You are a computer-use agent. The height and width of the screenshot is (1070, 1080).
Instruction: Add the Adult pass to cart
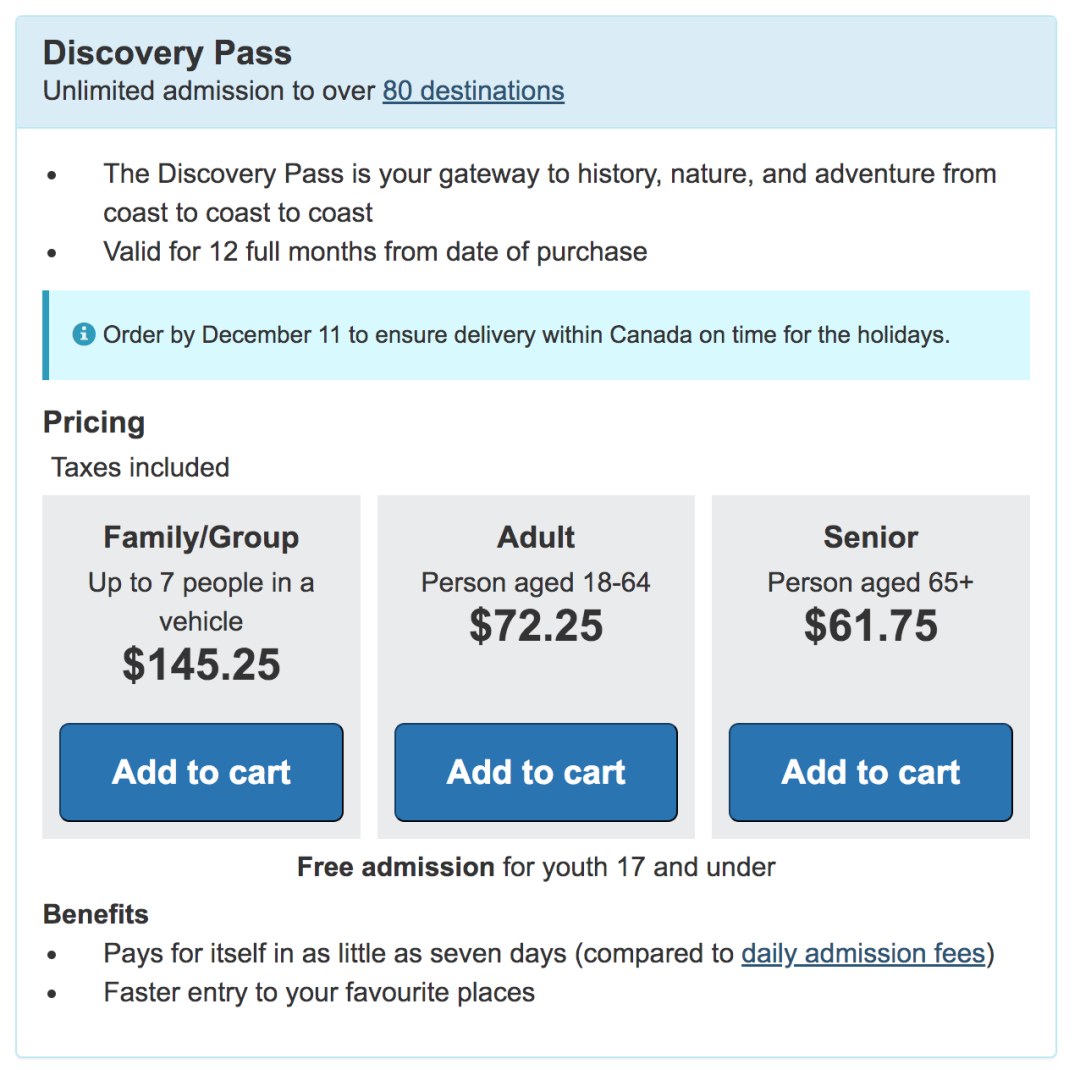536,772
